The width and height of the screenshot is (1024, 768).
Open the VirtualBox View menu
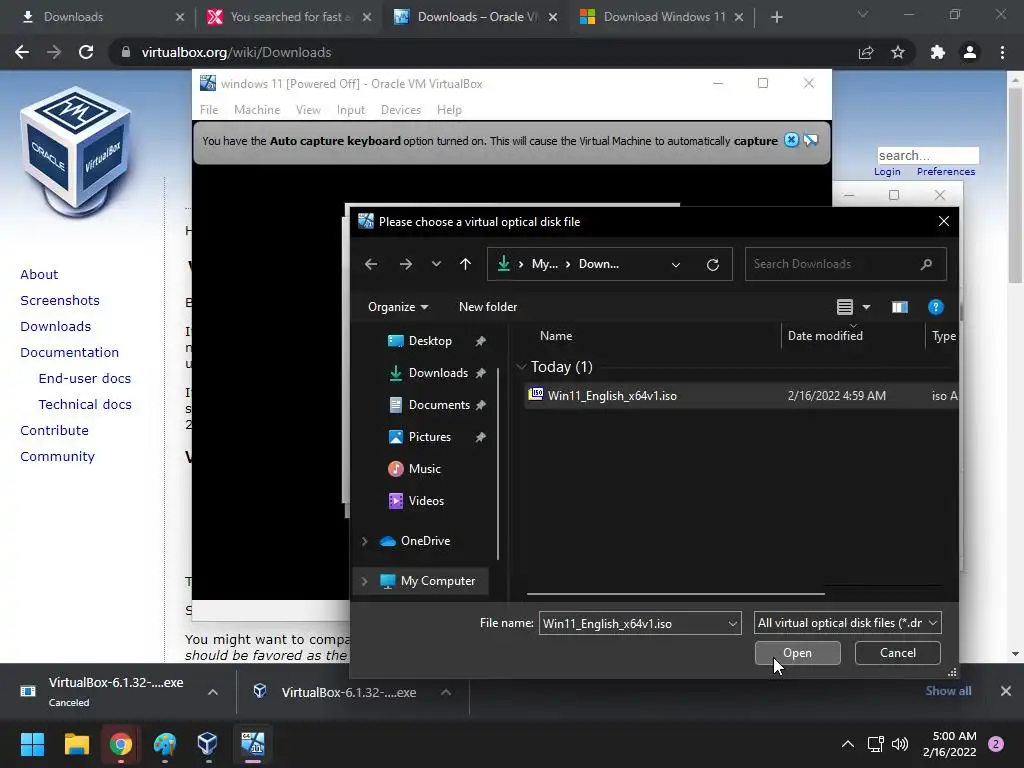coord(308,110)
